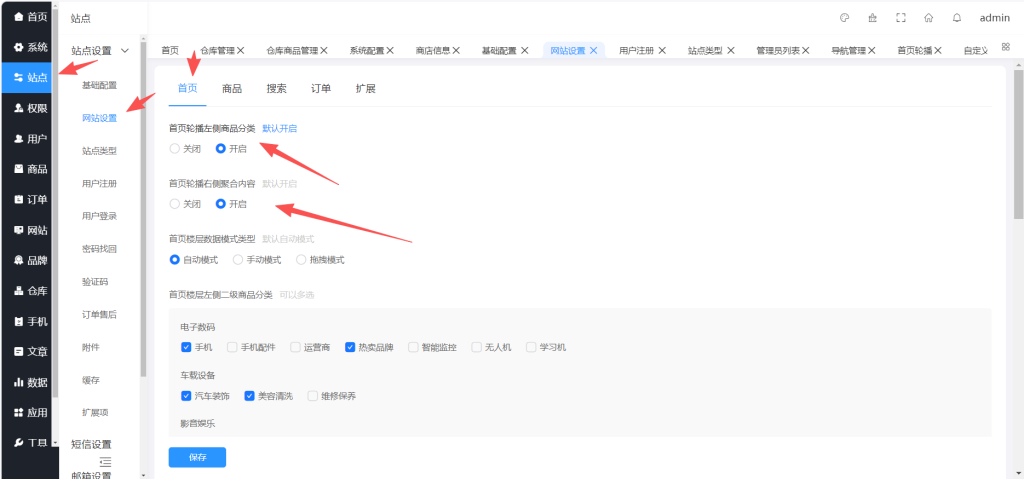Open the 应用 sidebar menu
The width and height of the screenshot is (1024, 479).
(29, 412)
